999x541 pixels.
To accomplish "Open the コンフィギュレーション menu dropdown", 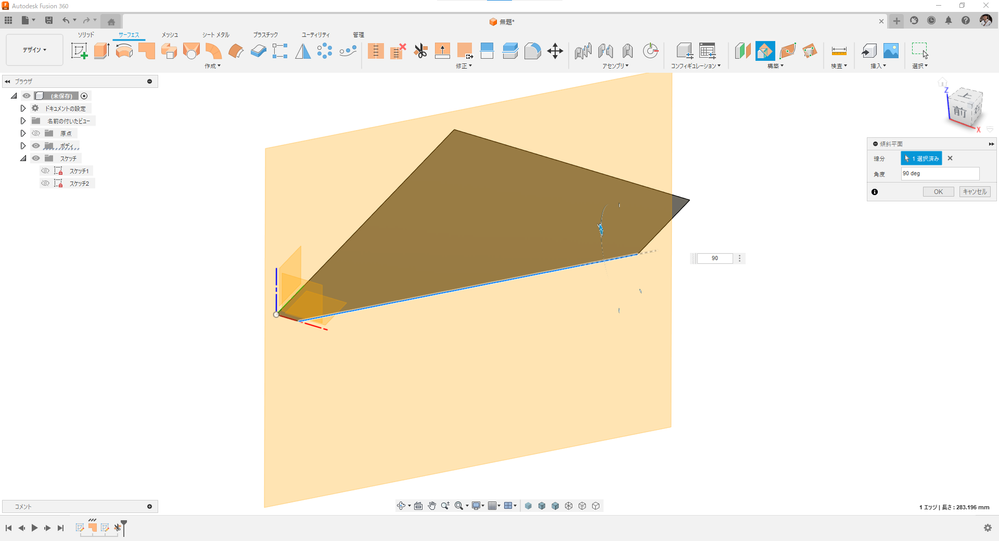I will pyautogui.click(x=695, y=66).
